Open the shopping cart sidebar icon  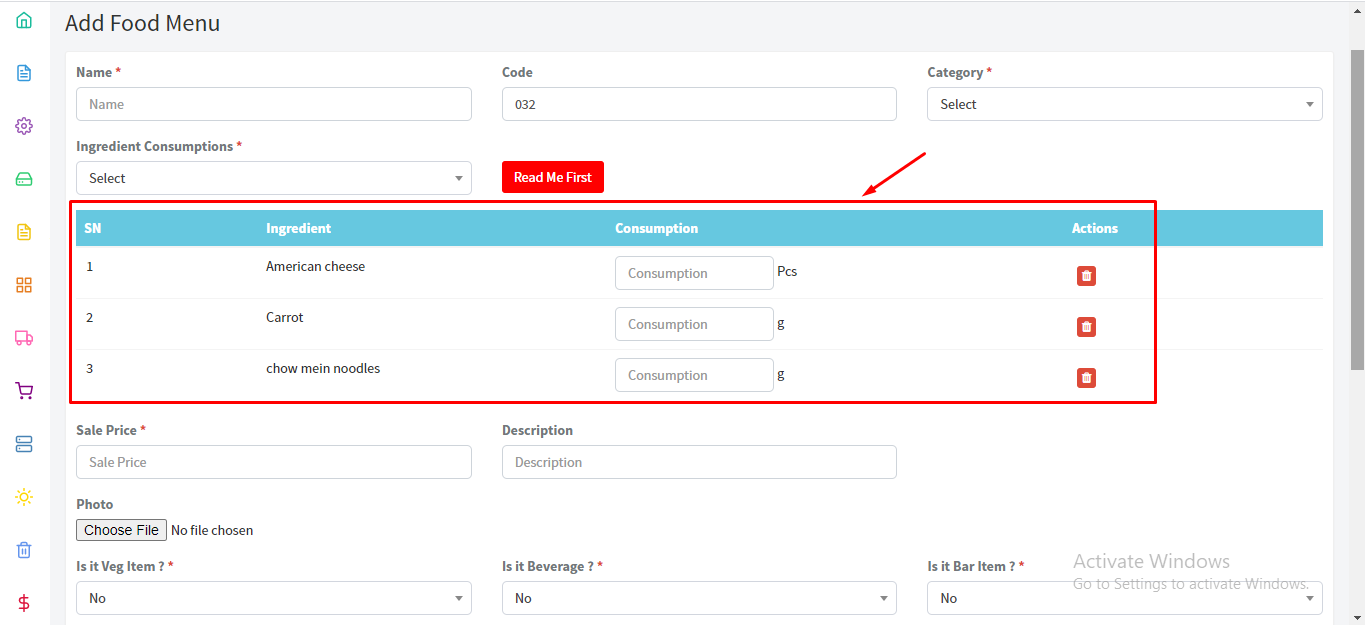pyautogui.click(x=24, y=391)
